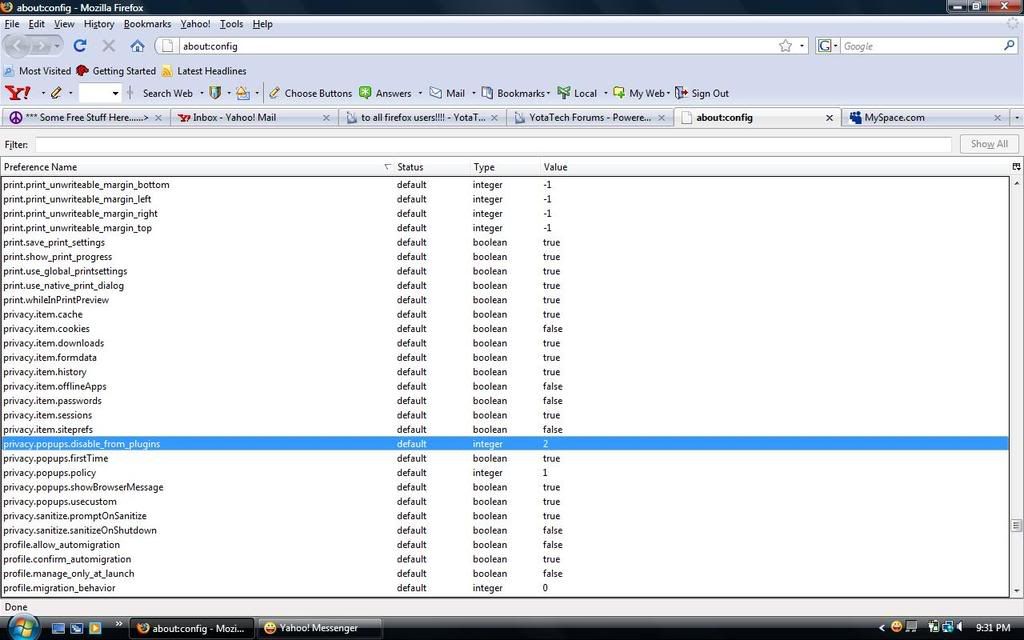Screen dimensions: 1024x640
Task: Bookmark this page with the star icon
Action: point(785,46)
